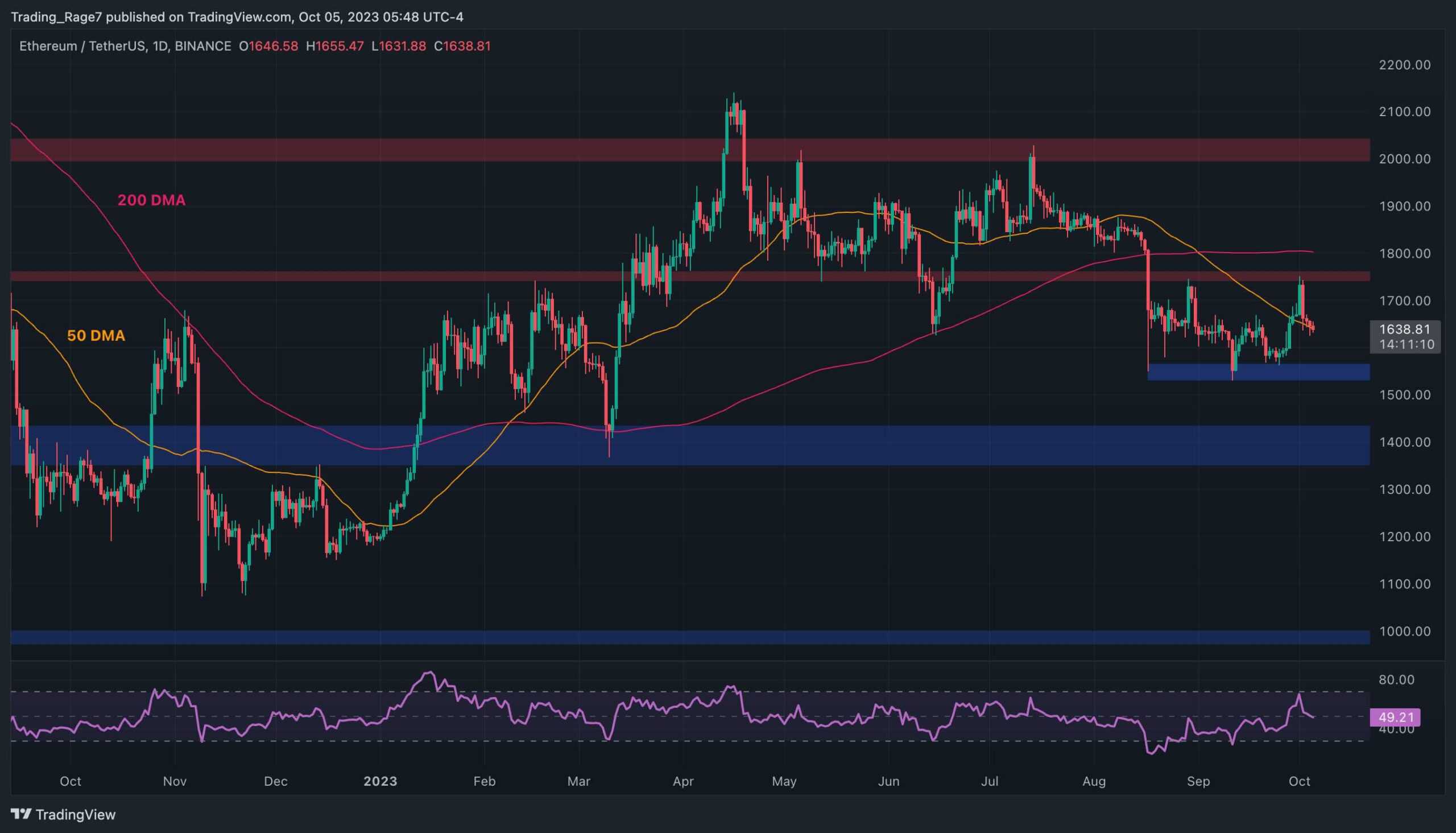Click the 2023 year label on time axis
Screen dimensions: 1456x833
pos(380,782)
